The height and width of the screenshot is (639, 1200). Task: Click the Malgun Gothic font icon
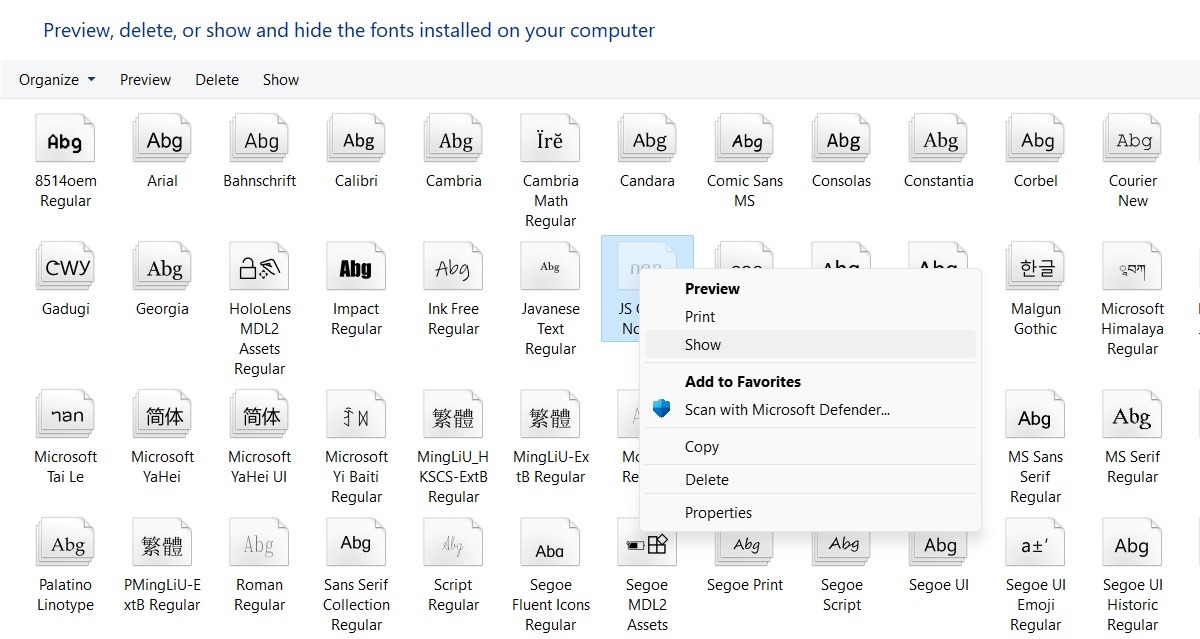(x=1034, y=266)
